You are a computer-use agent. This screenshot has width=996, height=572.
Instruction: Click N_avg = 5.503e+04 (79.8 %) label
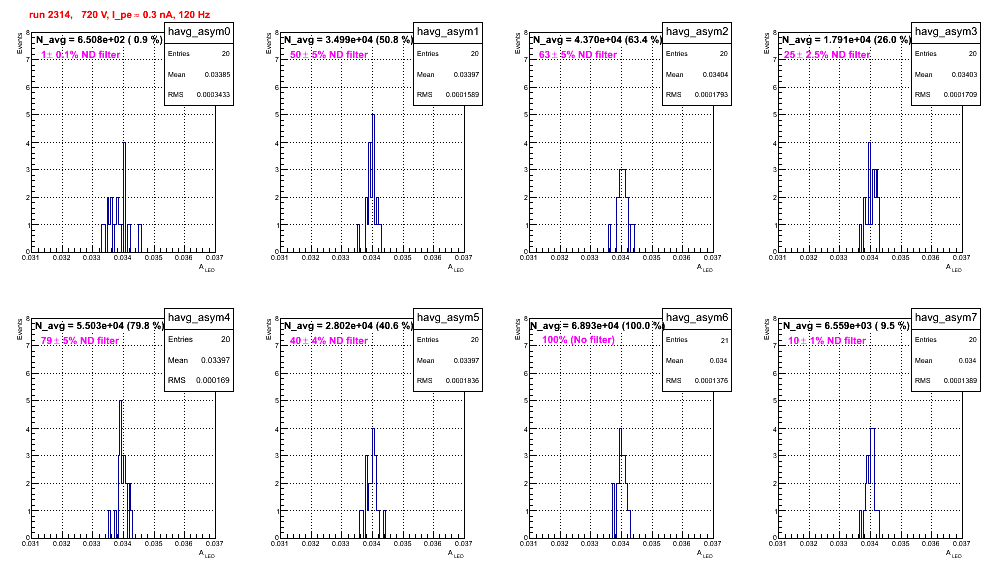(100, 326)
